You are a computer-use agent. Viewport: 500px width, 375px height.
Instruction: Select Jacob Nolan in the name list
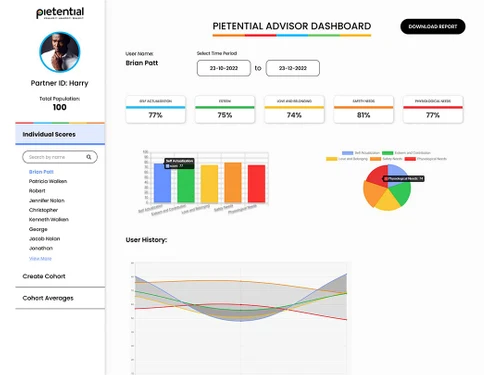[x=44, y=239]
